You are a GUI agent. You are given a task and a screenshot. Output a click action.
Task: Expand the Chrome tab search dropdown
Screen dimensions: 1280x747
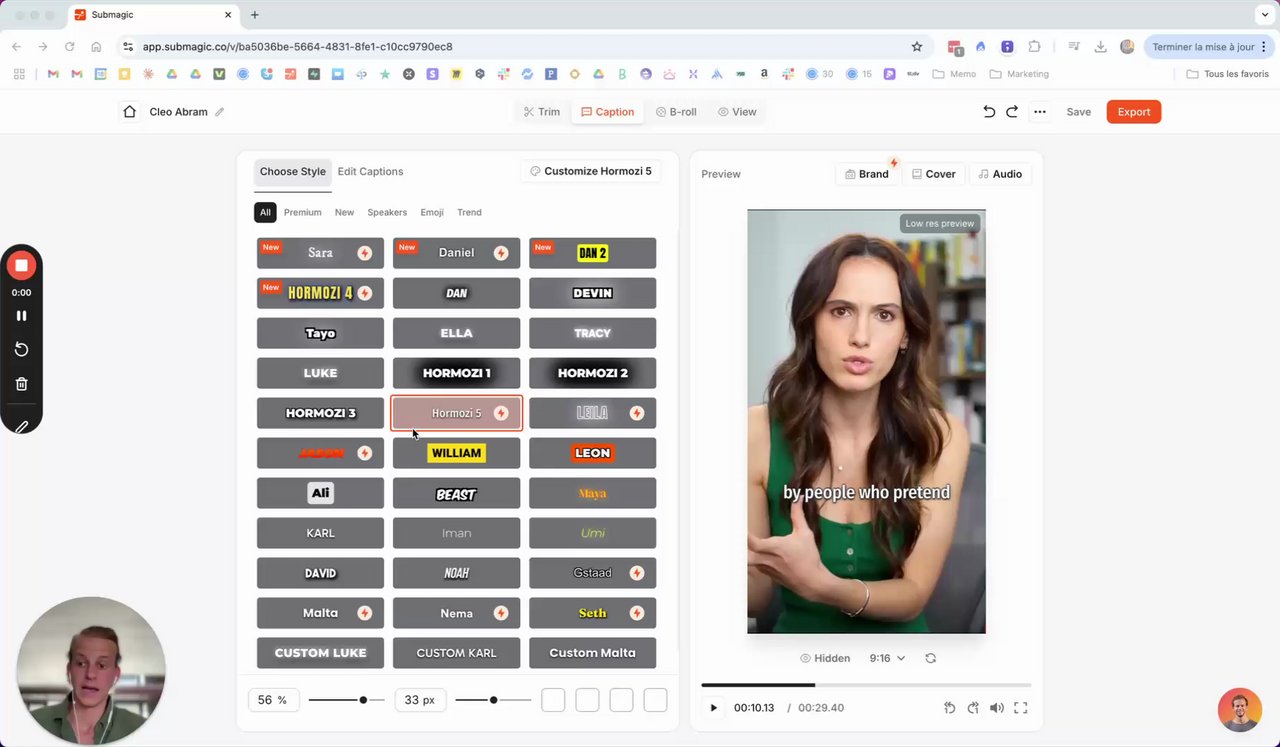(1264, 15)
